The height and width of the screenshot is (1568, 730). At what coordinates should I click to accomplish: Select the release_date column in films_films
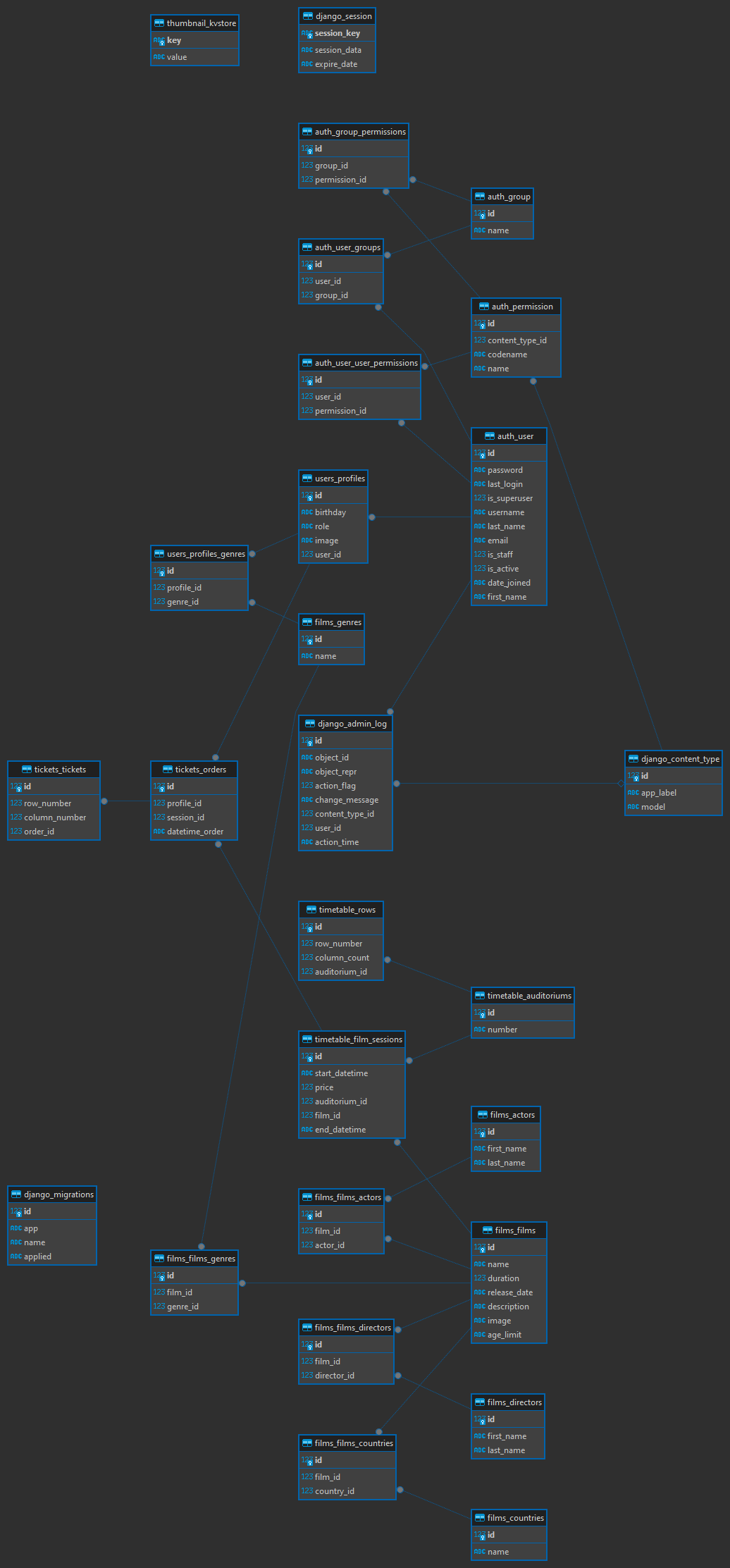(509, 1292)
